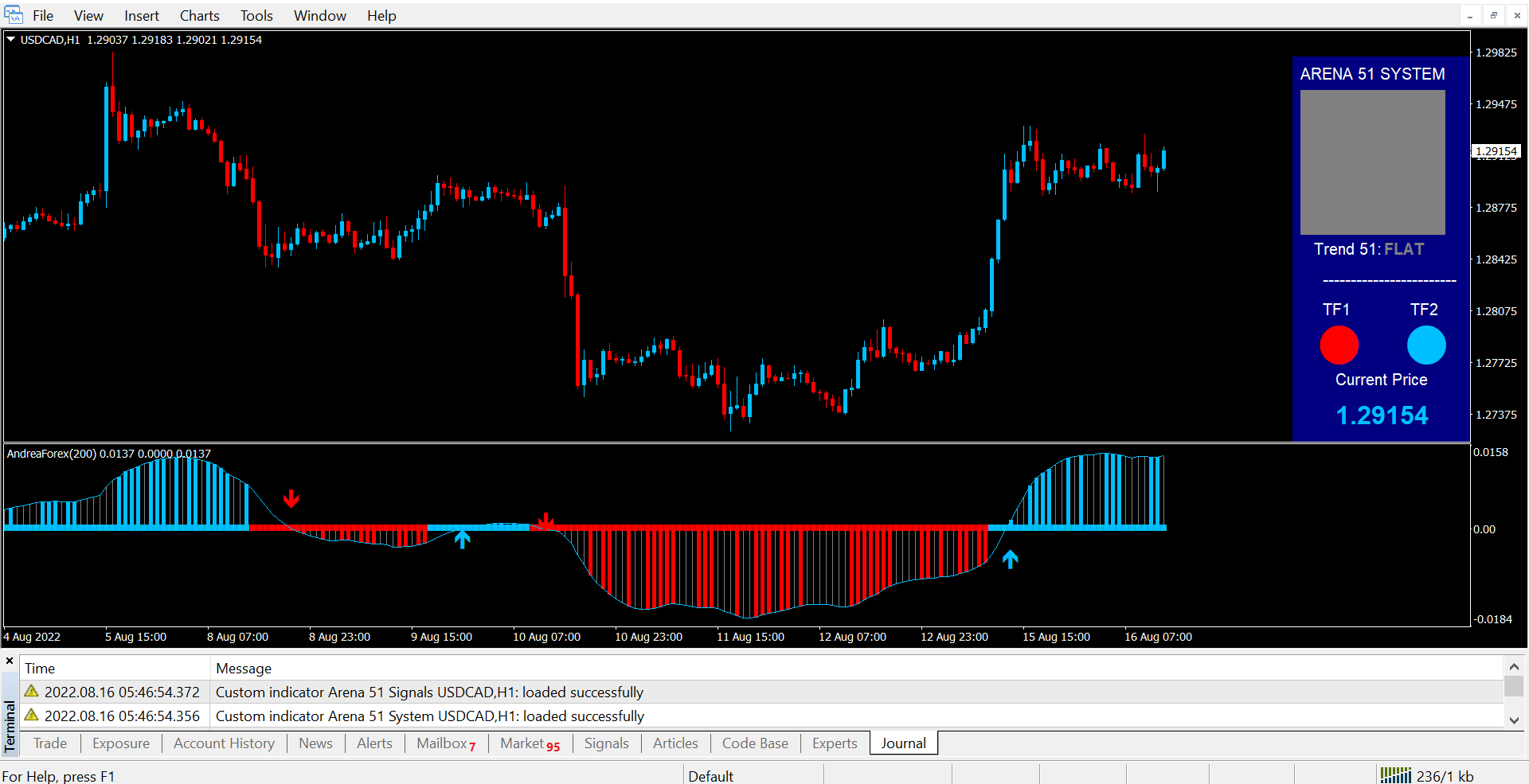Switch to the Experts tab
The height and width of the screenshot is (784, 1529).
tap(834, 743)
